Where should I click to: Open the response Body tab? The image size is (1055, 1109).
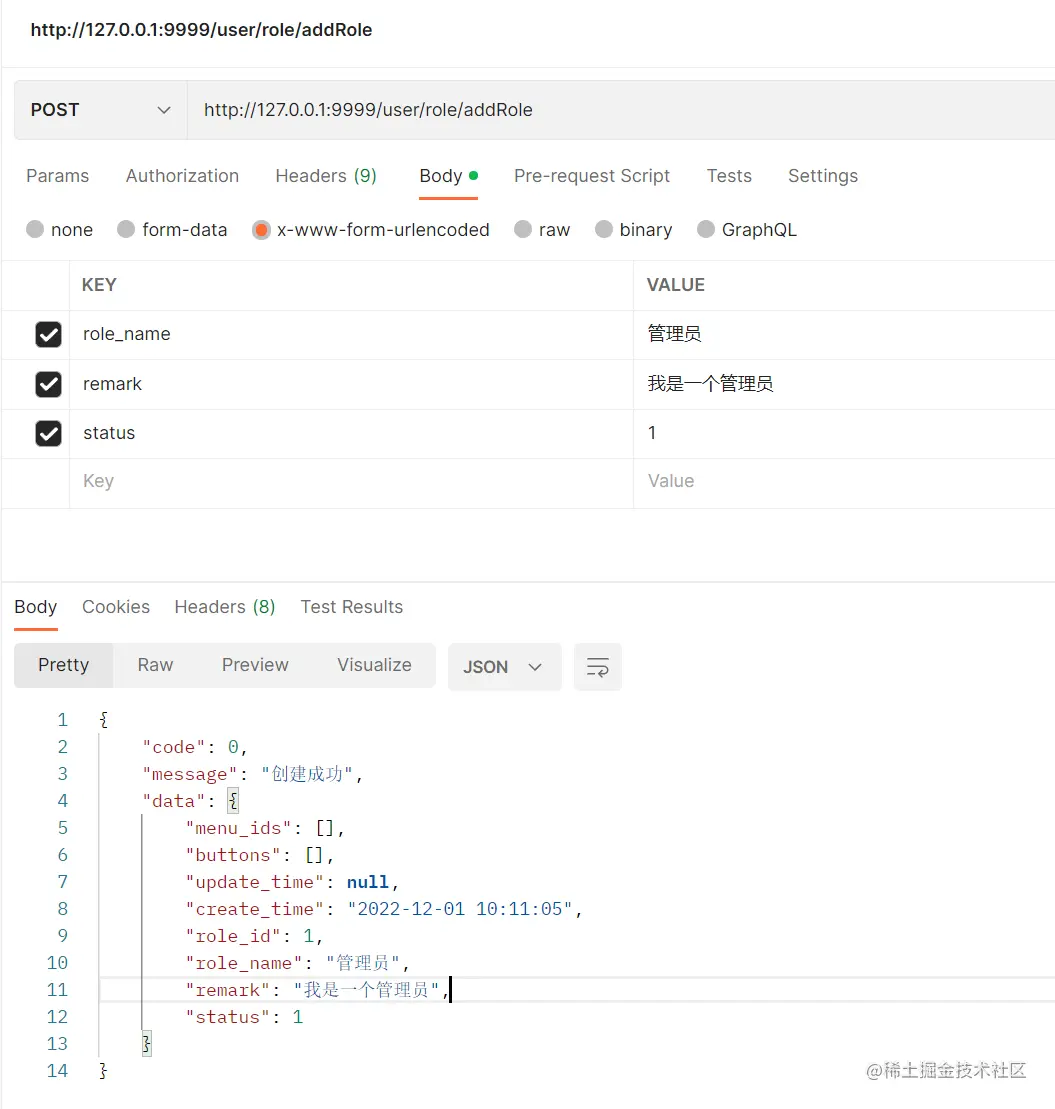[35, 607]
